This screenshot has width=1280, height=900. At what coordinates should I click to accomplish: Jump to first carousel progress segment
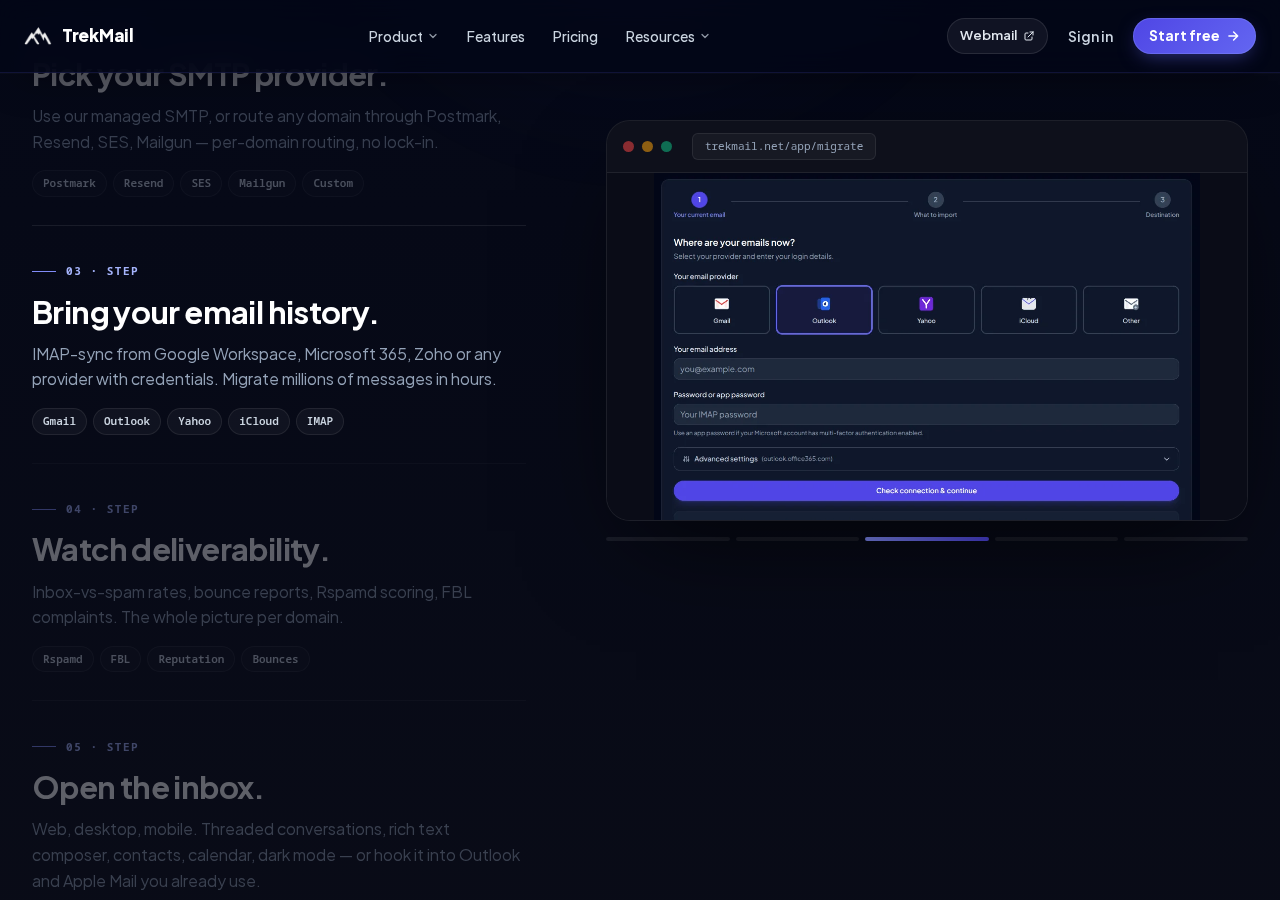tap(668, 539)
